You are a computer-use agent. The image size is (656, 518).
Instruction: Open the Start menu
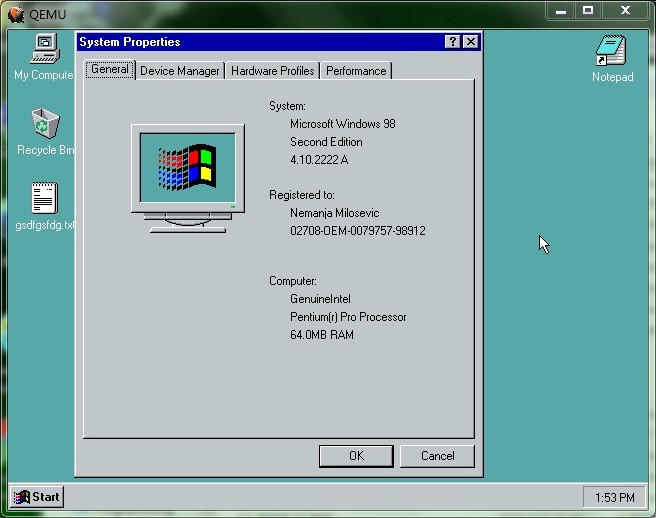pyautogui.click(x=37, y=497)
